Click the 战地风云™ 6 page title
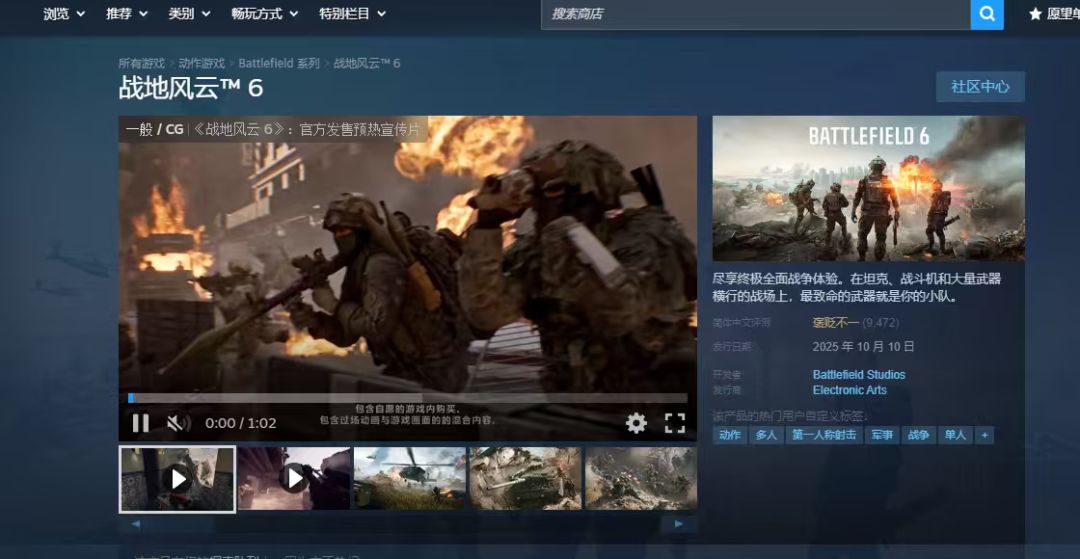Screen dimensions: 1080x559 pos(191,89)
